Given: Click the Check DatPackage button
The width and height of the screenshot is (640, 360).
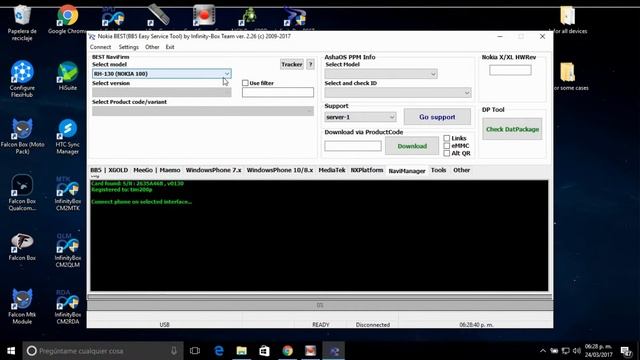Looking at the screenshot, I should click(512, 129).
